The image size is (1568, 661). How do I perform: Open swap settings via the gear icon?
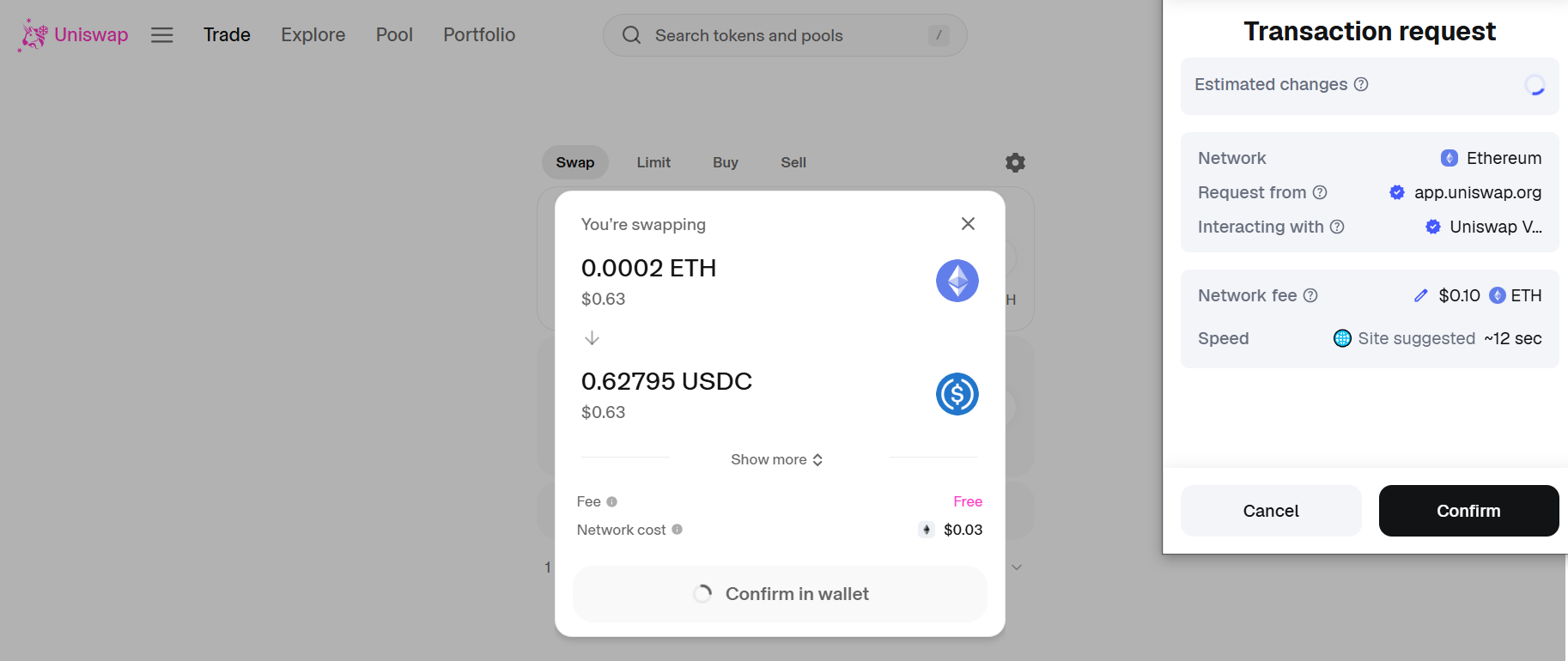(x=1015, y=162)
